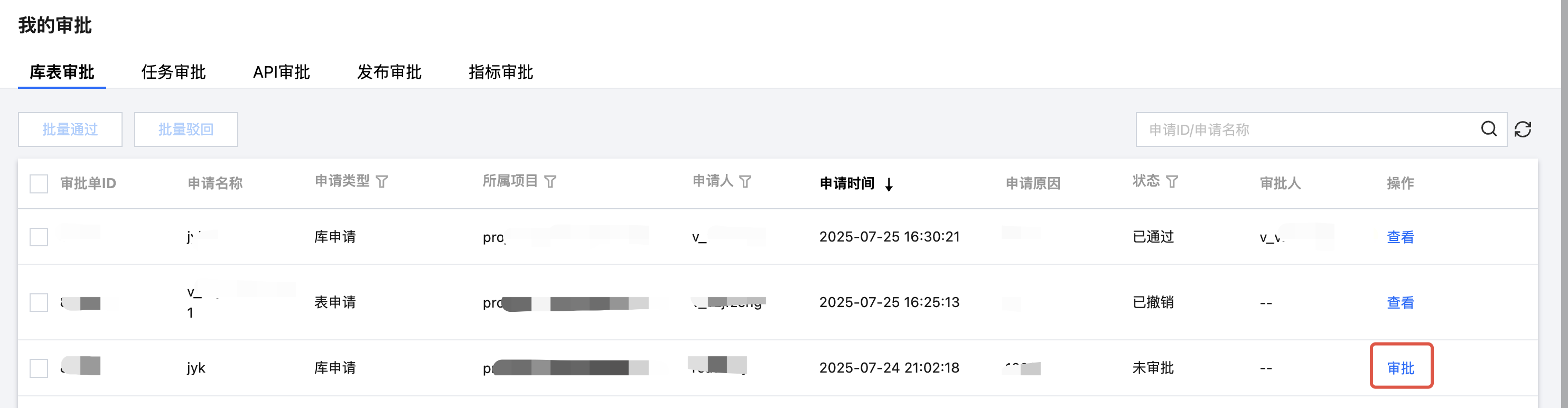Open the 申请人 column filter

click(745, 181)
